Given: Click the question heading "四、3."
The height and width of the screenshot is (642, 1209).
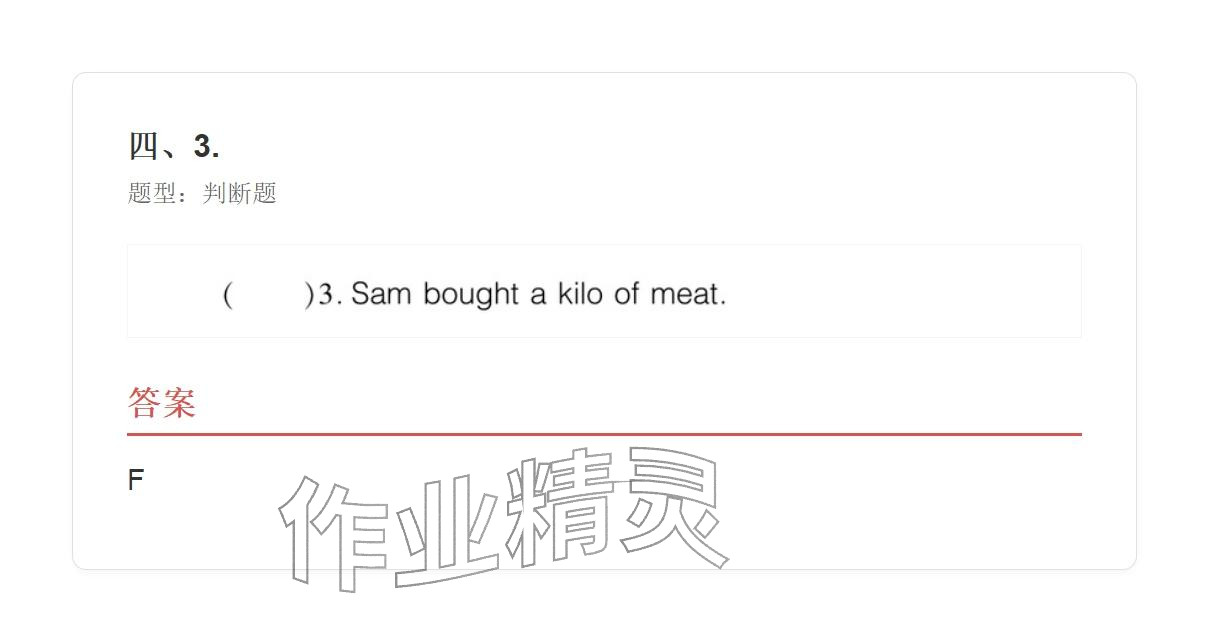Looking at the screenshot, I should (174, 146).
